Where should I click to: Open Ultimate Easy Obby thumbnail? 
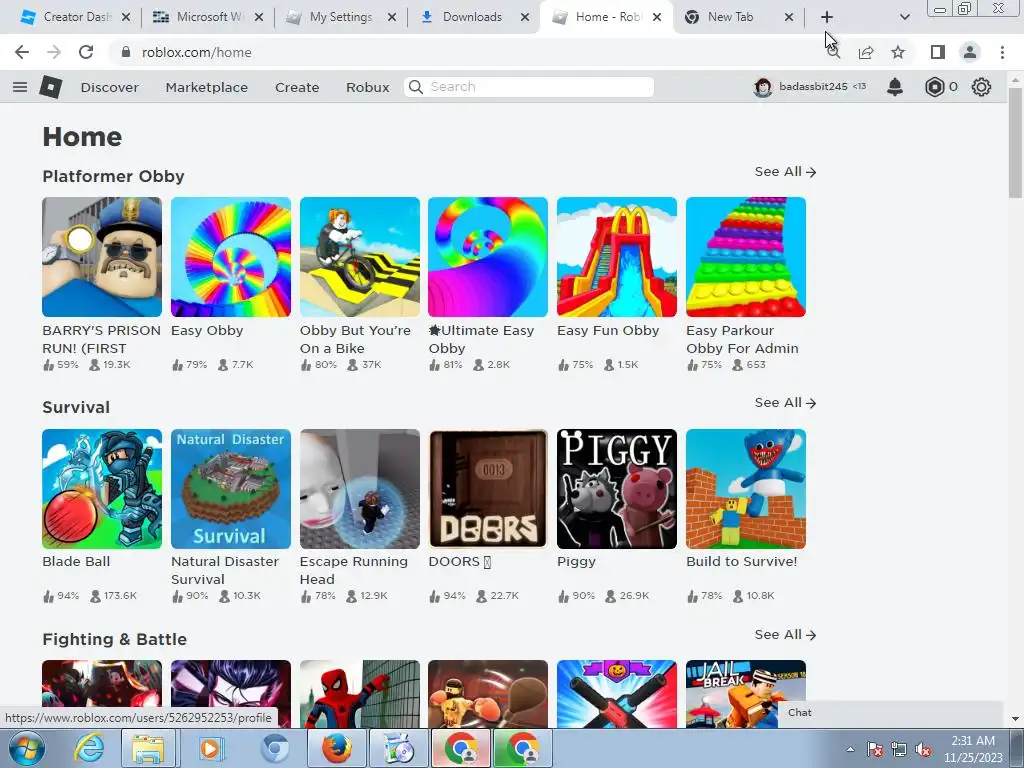tap(488, 257)
